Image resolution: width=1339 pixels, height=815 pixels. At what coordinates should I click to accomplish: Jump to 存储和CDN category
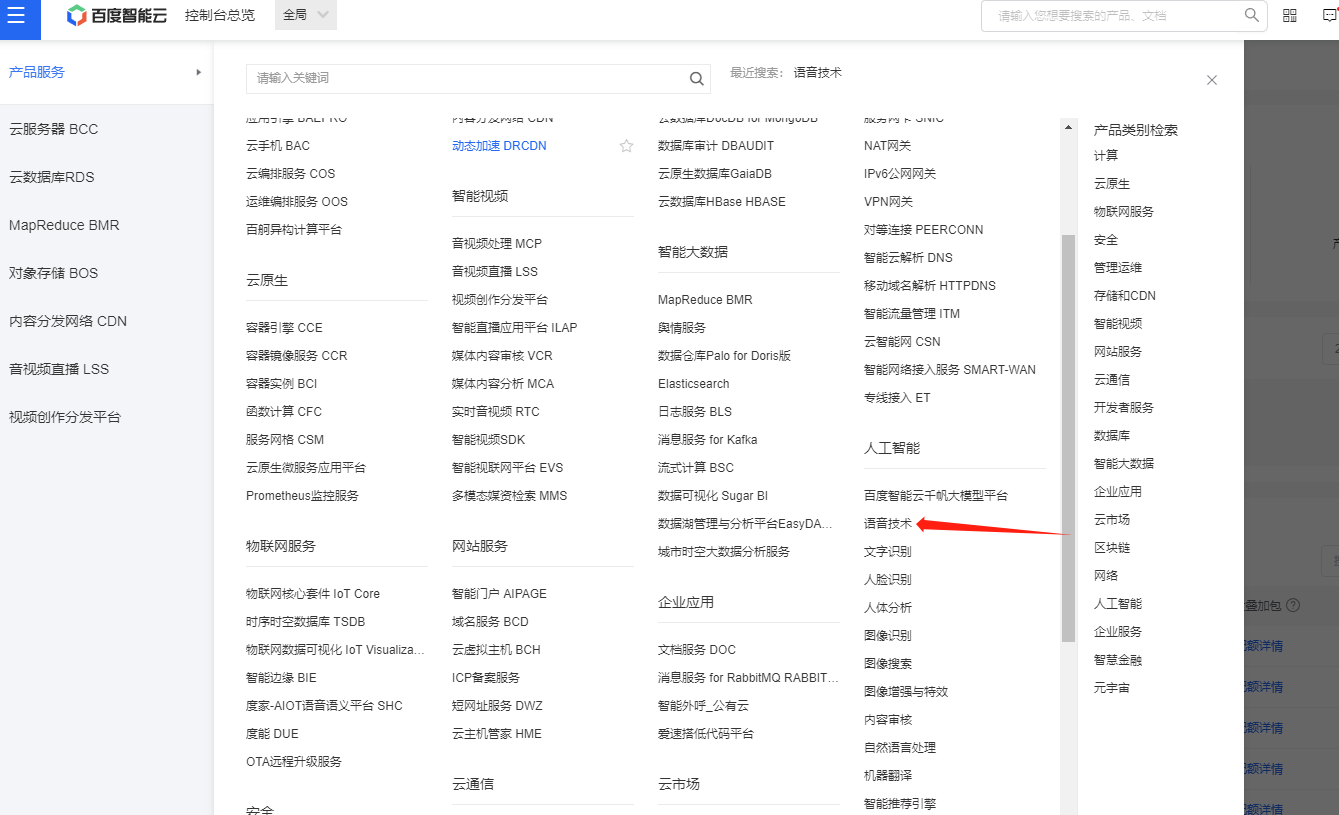(x=1125, y=296)
